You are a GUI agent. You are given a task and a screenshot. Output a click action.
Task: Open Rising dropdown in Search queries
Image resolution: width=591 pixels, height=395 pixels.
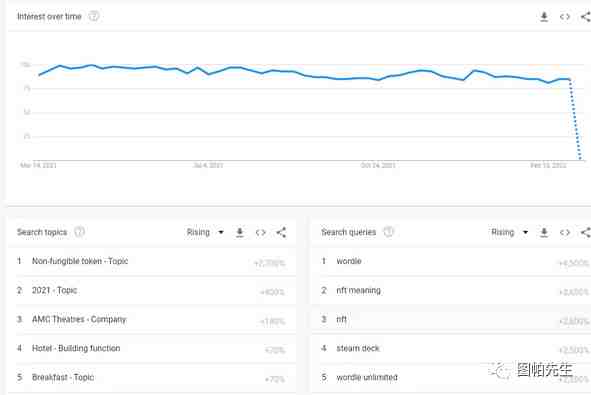point(510,232)
